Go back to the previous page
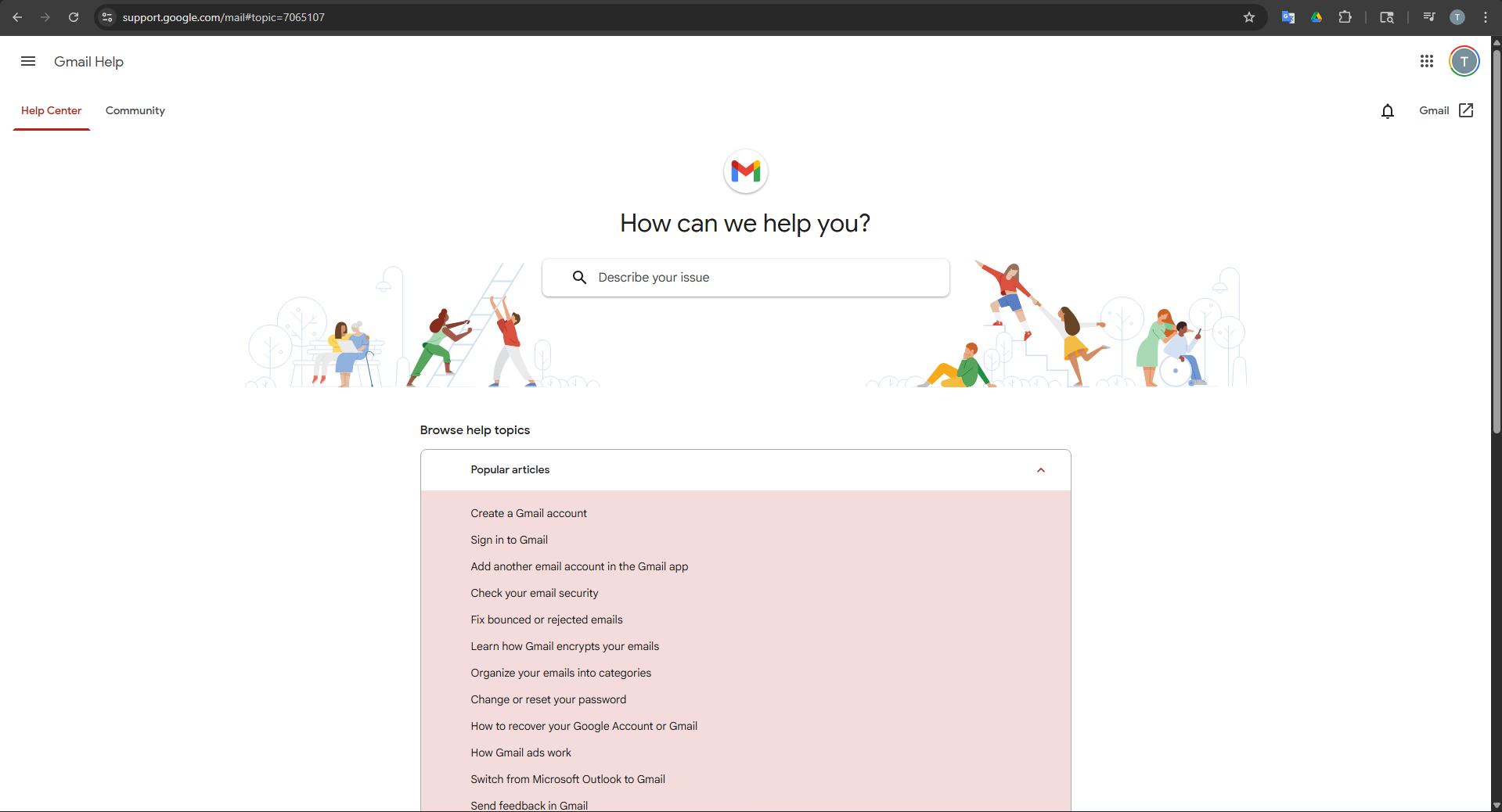This screenshot has width=1502, height=812. pos(17,17)
